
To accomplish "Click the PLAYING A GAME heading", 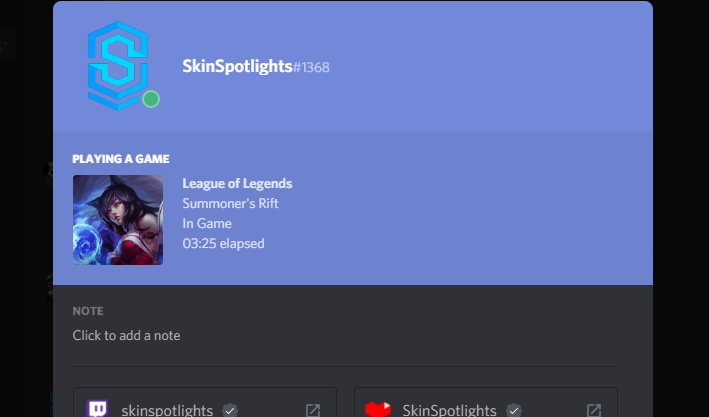I will pos(121,159).
